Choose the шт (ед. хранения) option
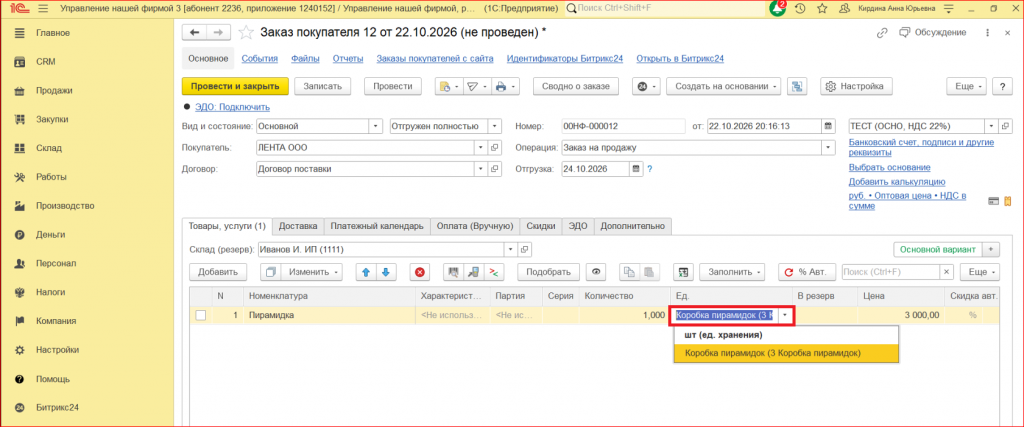1024x427 pixels. click(x=786, y=335)
